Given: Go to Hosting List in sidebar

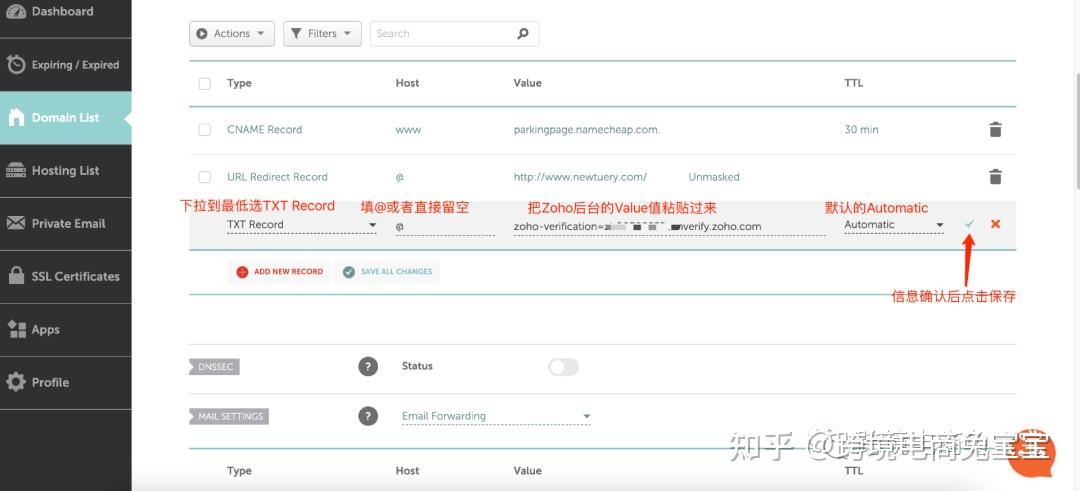Looking at the screenshot, I should pyautogui.click(x=65, y=171).
